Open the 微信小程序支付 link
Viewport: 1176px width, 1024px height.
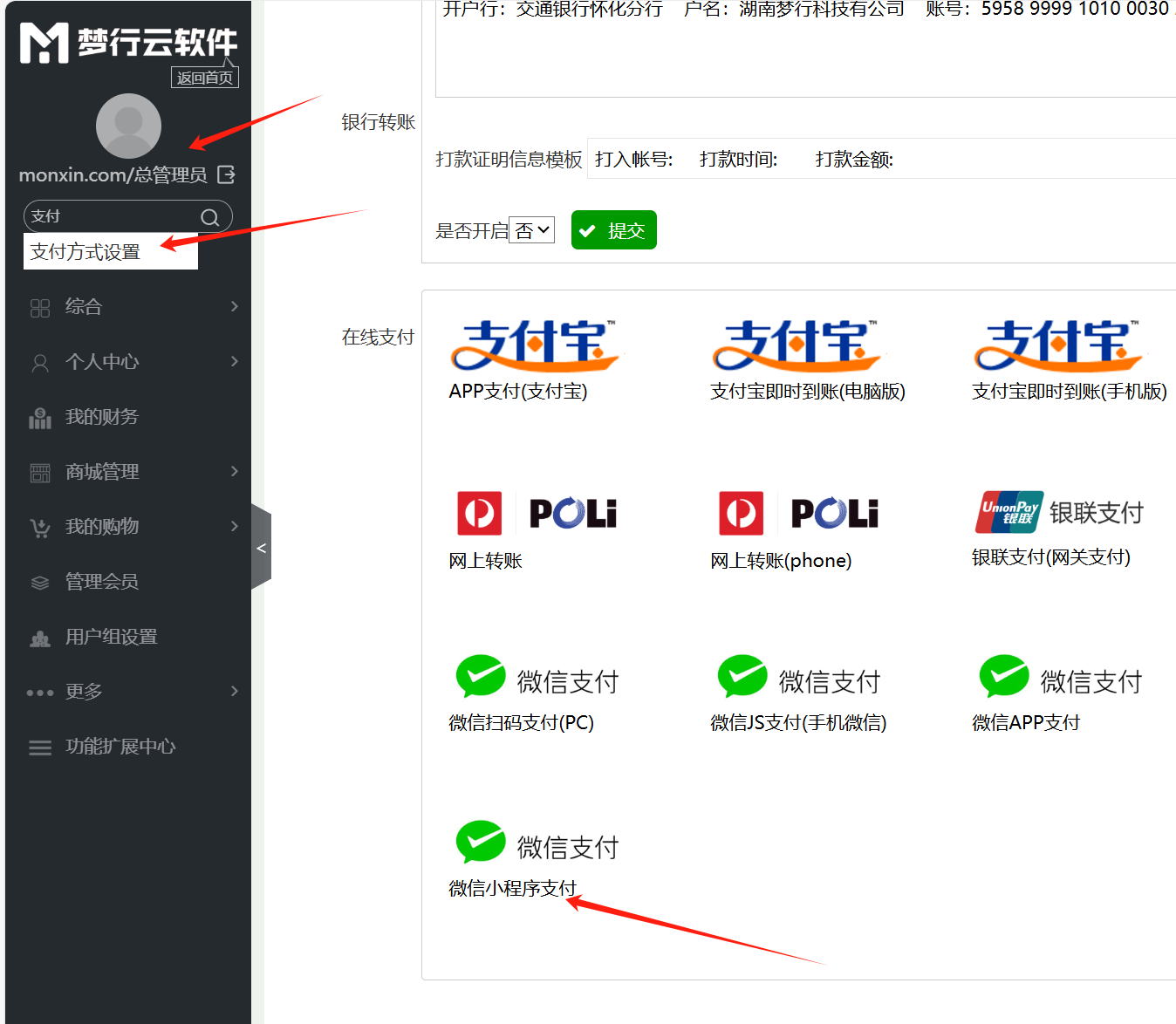(x=513, y=889)
